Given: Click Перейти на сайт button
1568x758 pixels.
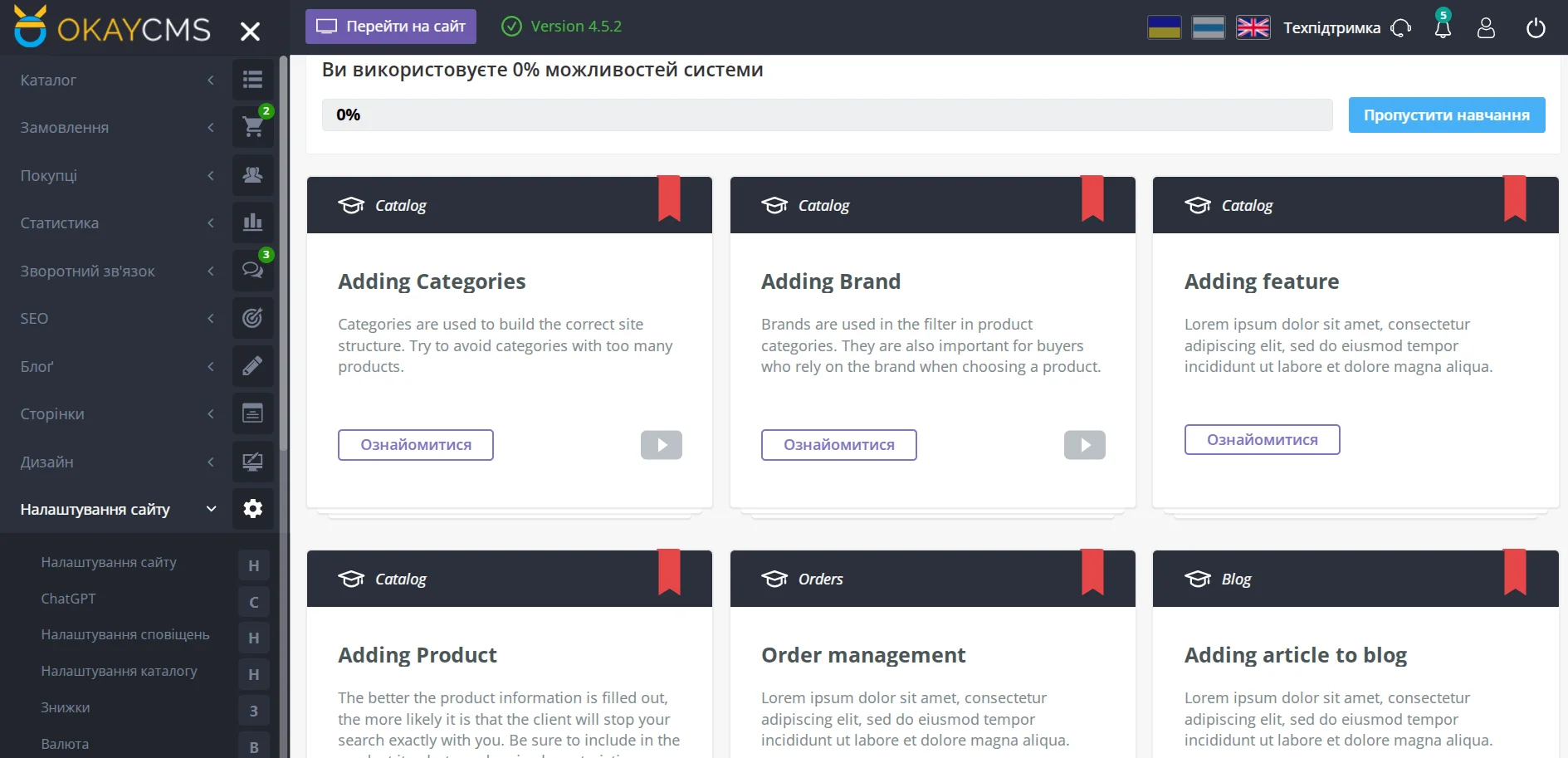Looking at the screenshot, I should pos(391,27).
